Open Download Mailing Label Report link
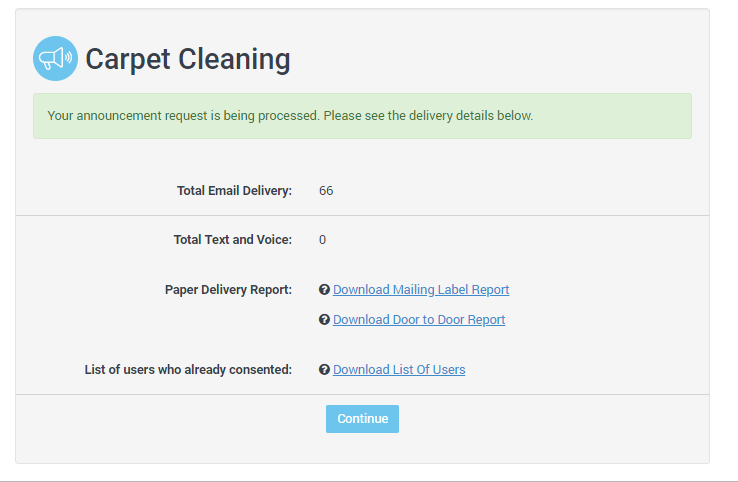This screenshot has width=738, height=482. [x=421, y=290]
